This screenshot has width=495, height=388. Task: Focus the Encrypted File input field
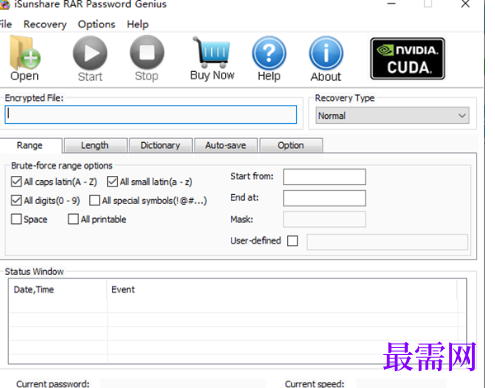(x=151, y=115)
